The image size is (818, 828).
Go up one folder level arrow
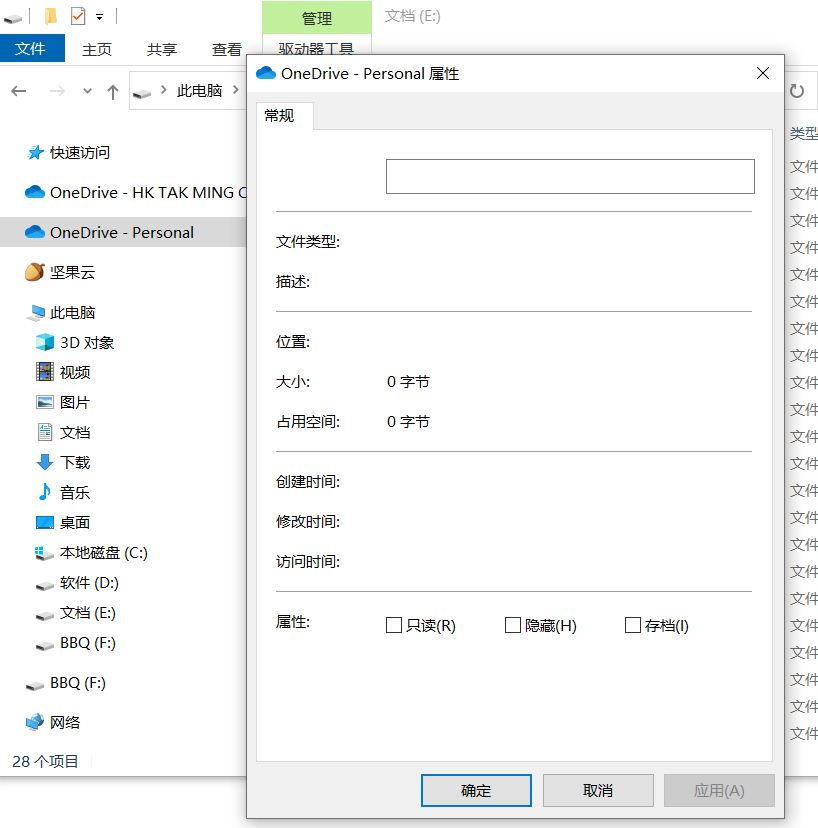click(112, 92)
